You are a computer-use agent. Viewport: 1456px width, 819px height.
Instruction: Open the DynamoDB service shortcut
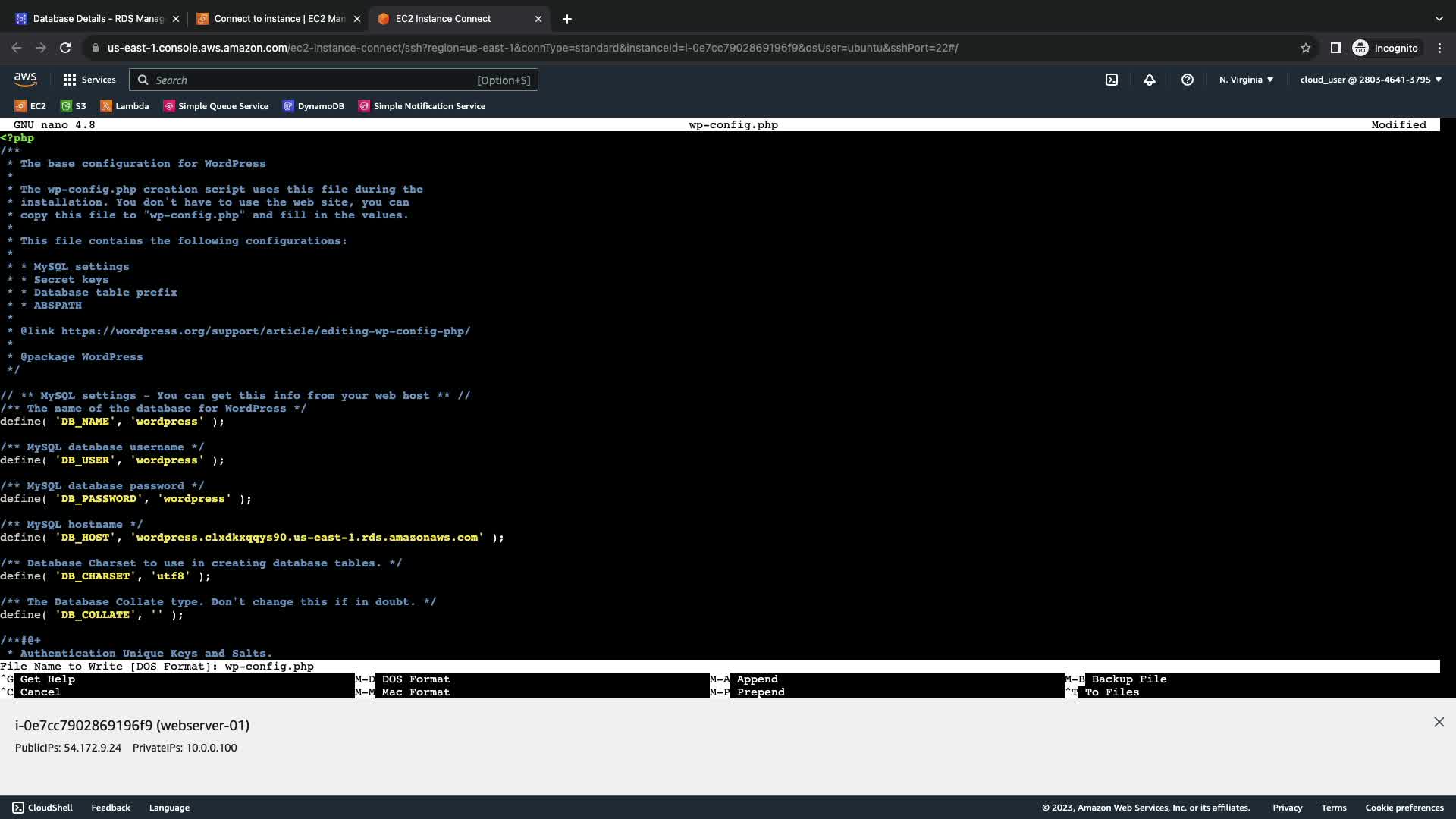(313, 106)
